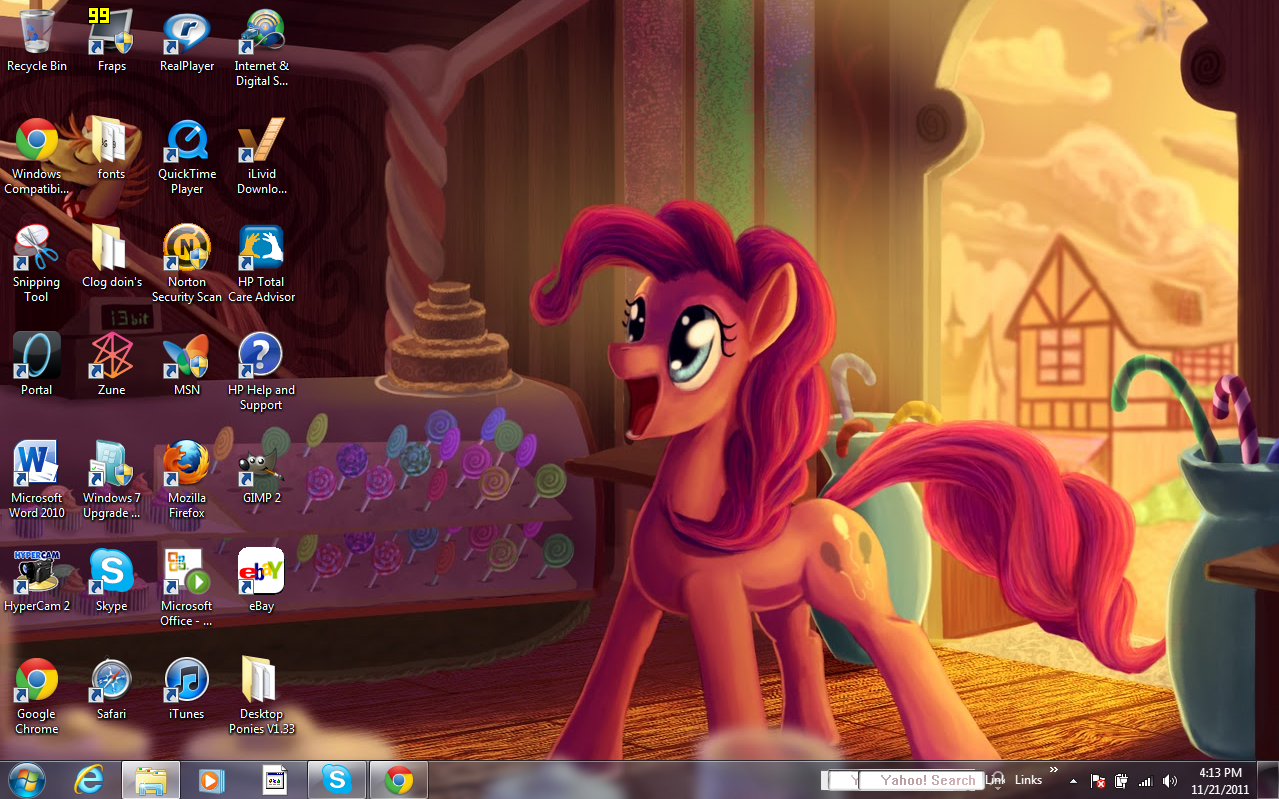The height and width of the screenshot is (799, 1279).
Task: Start HyperCam 2
Action: point(37,571)
